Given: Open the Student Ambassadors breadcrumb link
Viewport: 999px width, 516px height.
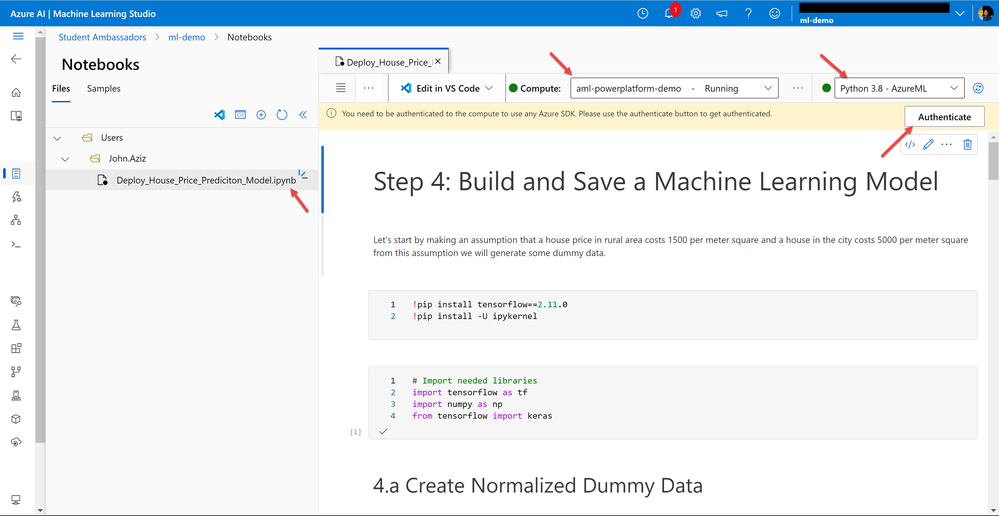Looking at the screenshot, I should [102, 37].
